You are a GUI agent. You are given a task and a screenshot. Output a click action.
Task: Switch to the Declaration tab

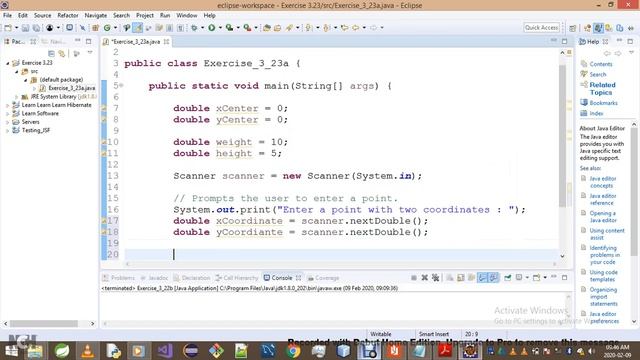[x=192, y=278]
